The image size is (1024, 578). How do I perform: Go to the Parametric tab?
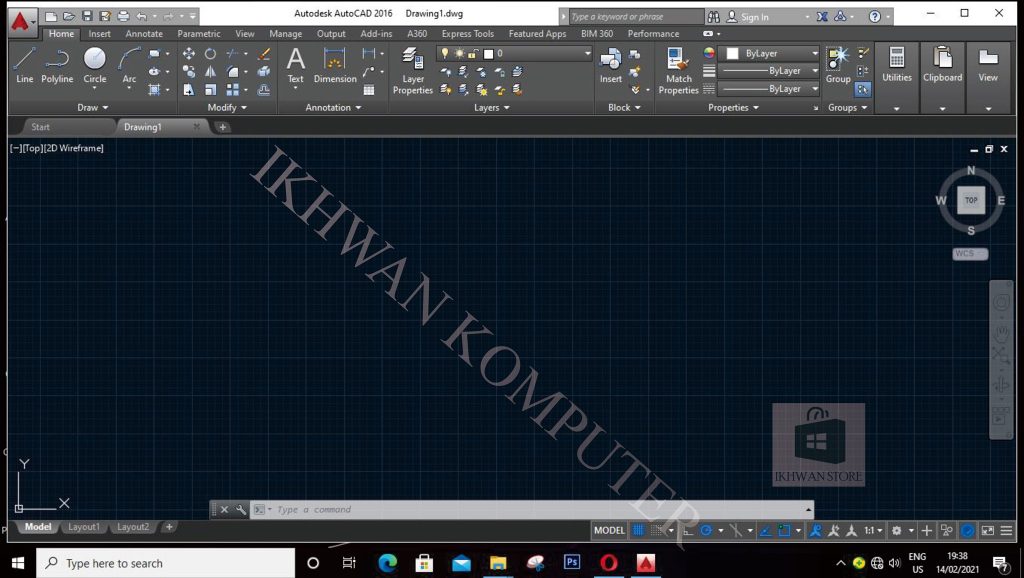(x=199, y=33)
